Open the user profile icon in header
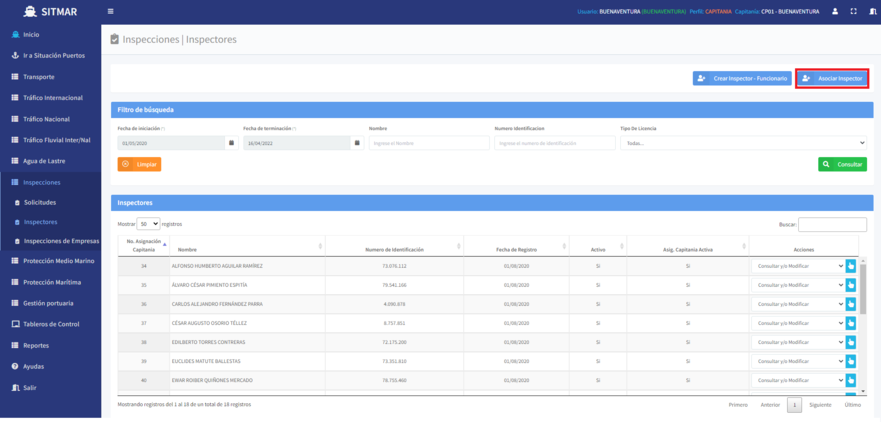The image size is (881, 422). coord(835,11)
